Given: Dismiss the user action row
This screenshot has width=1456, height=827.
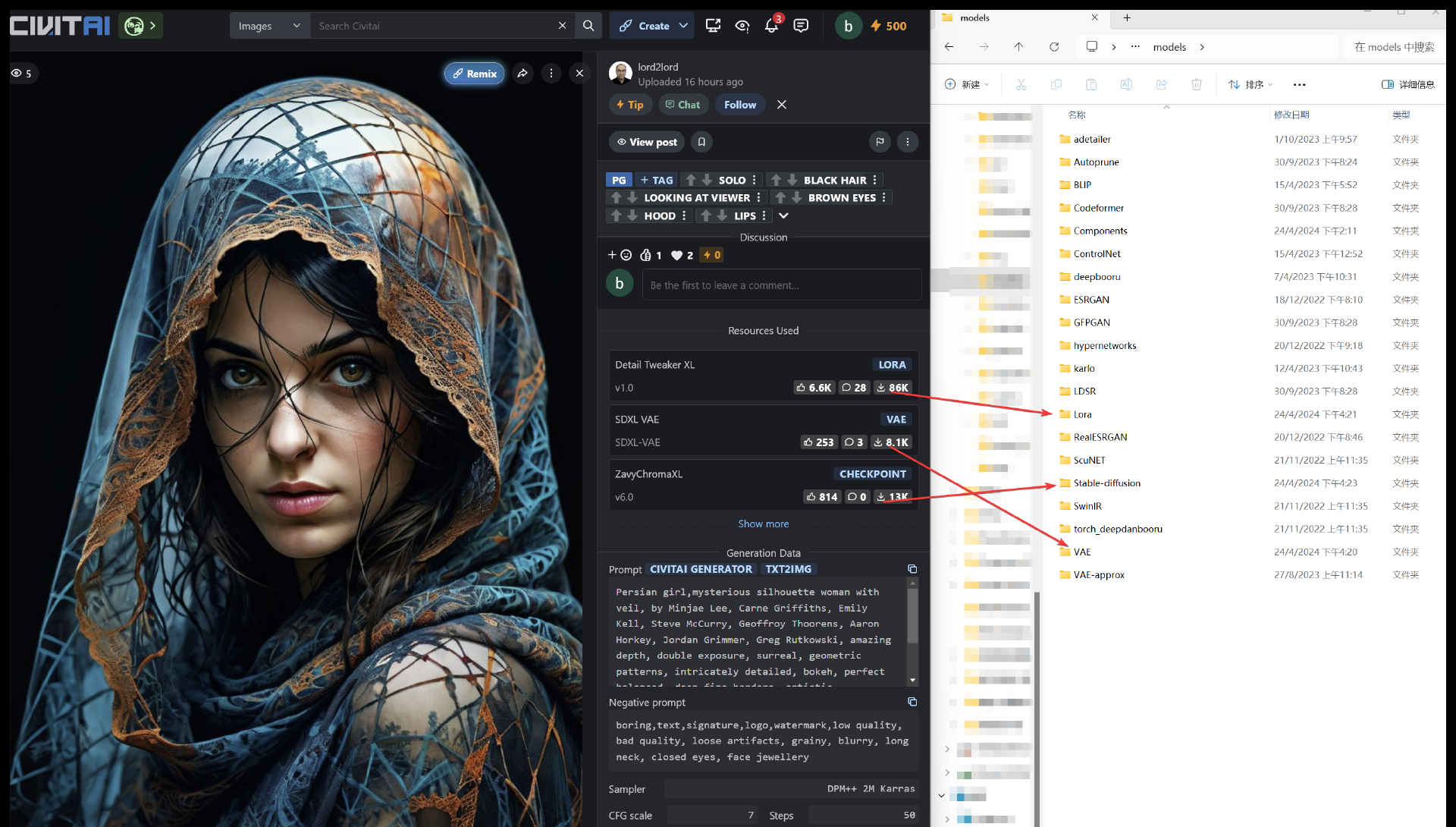Looking at the screenshot, I should [782, 105].
